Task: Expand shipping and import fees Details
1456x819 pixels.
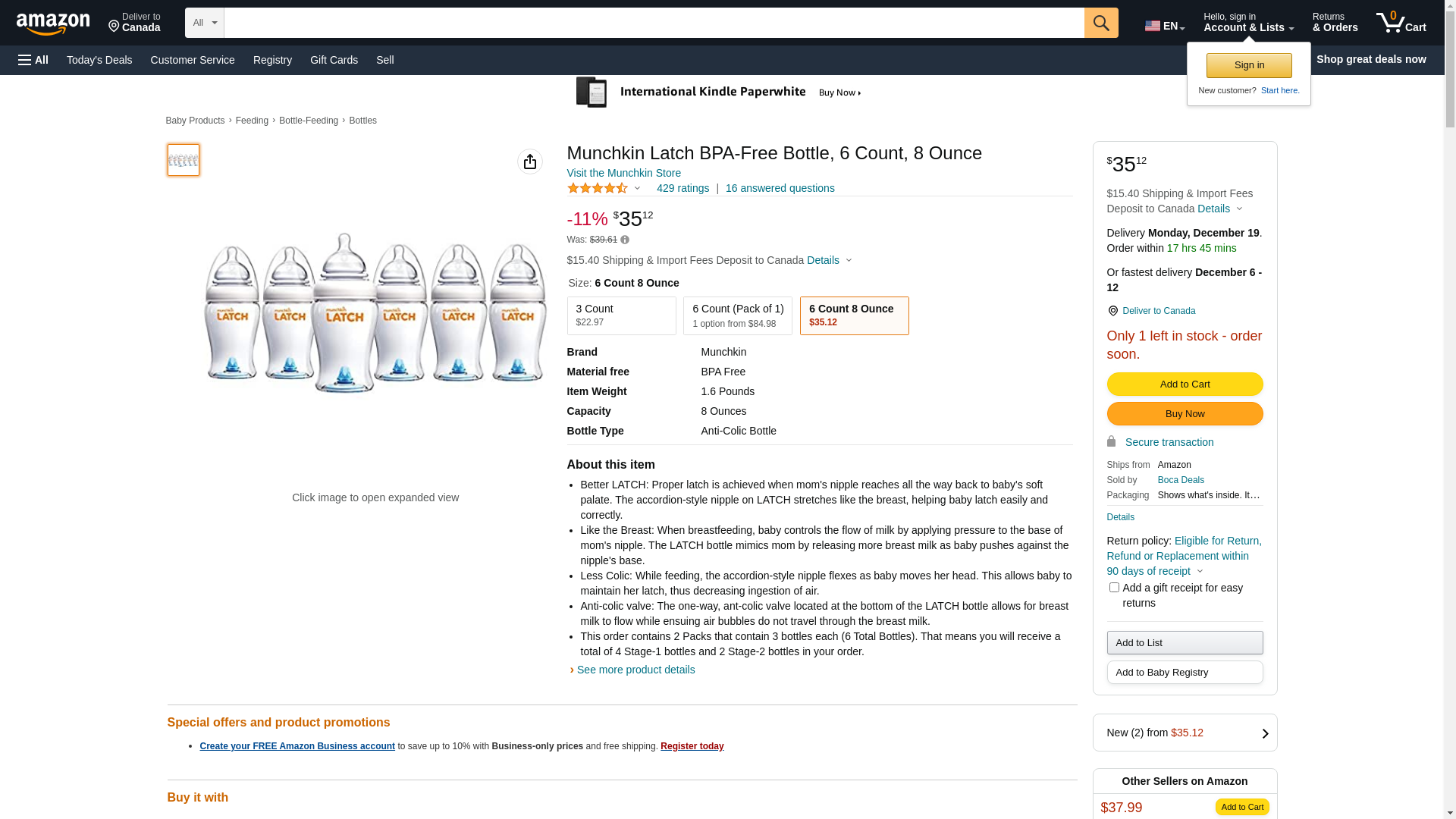Action: coord(829,260)
